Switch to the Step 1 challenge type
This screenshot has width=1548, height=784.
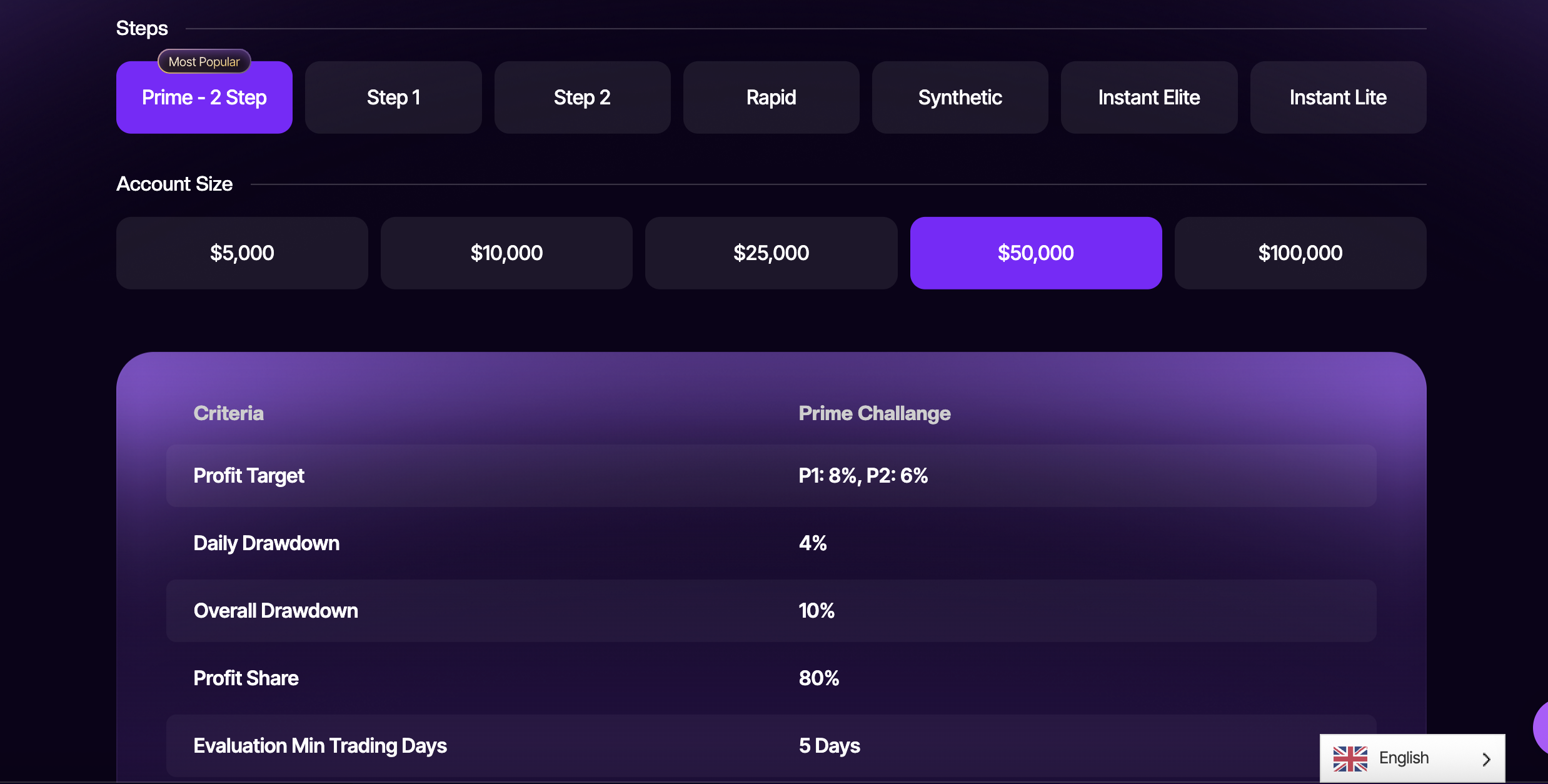(x=393, y=98)
